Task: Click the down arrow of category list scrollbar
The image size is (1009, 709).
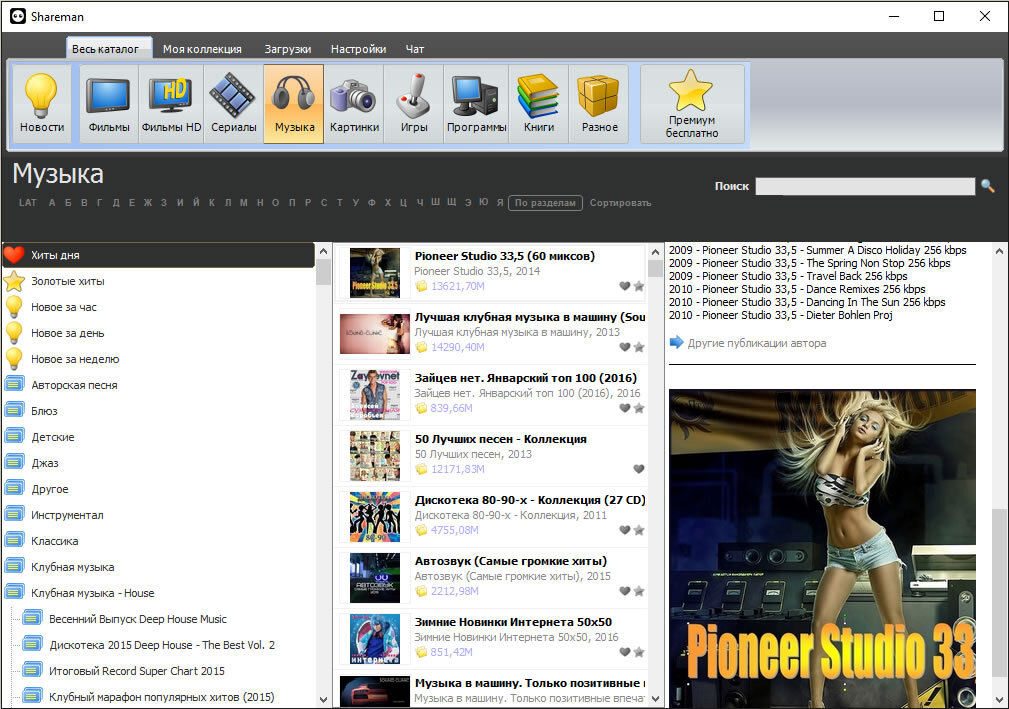Action: pos(323,699)
